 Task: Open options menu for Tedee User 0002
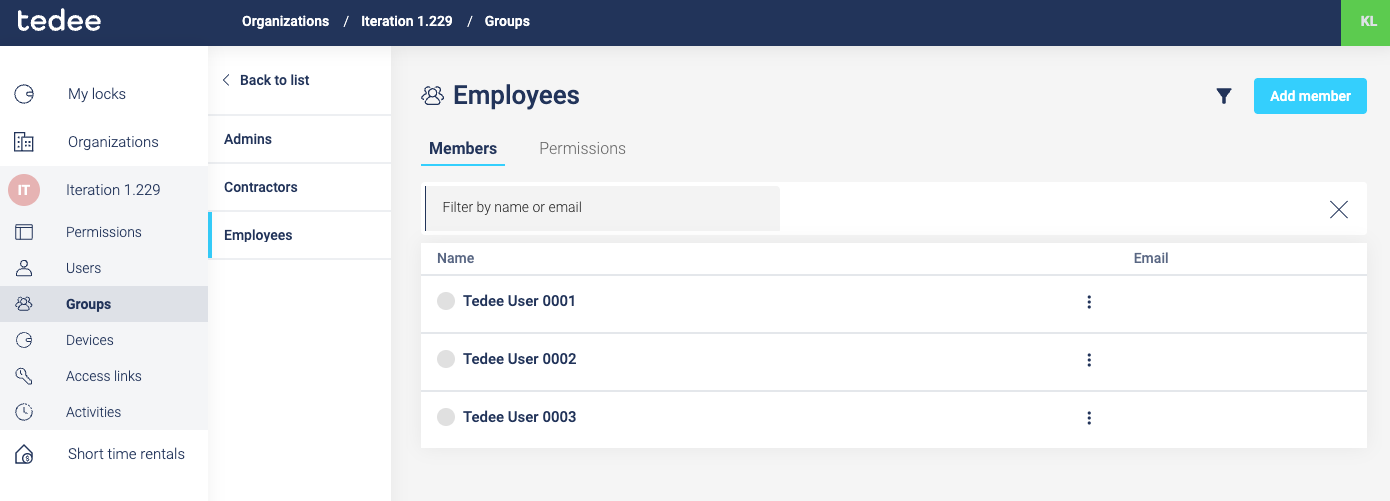[x=1089, y=360]
